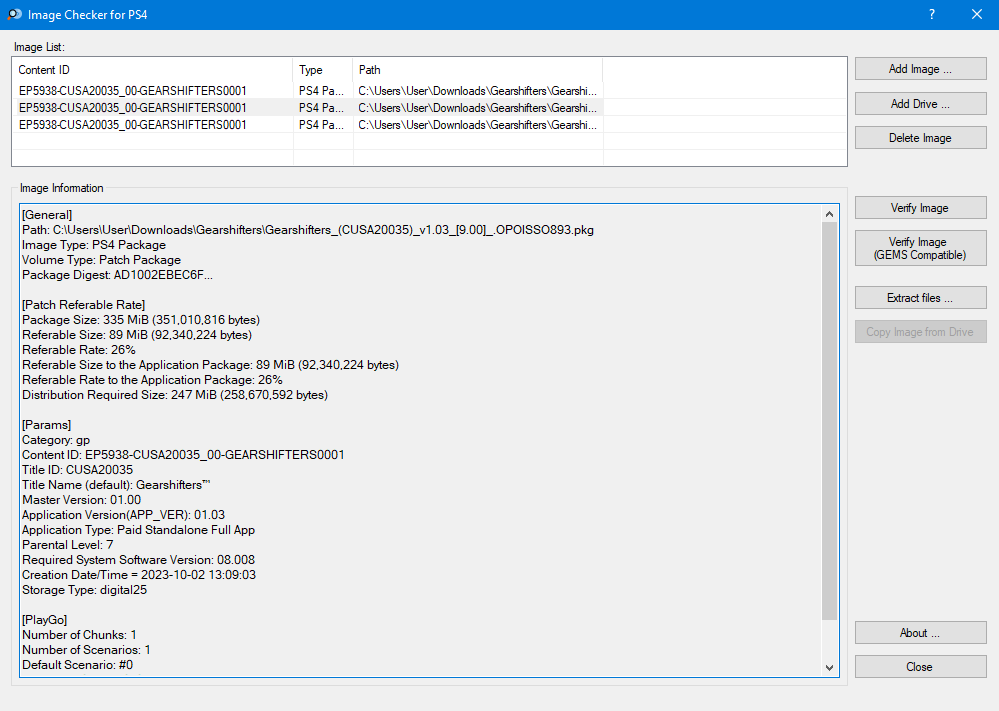999x711 pixels.
Task: Click the 'Master Version: 01.00' line
Action: [x=82, y=500]
